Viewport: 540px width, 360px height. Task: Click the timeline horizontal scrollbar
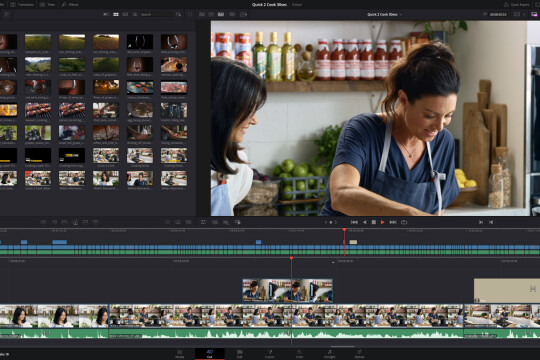tap(342, 346)
